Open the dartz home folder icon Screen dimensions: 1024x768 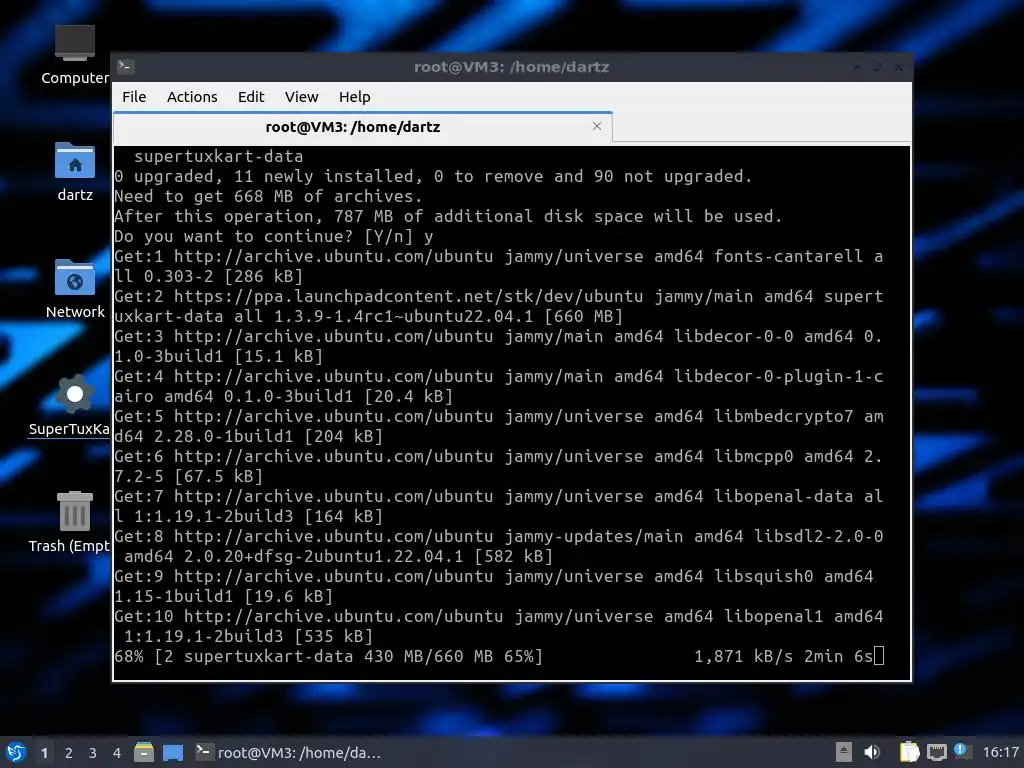[74, 171]
